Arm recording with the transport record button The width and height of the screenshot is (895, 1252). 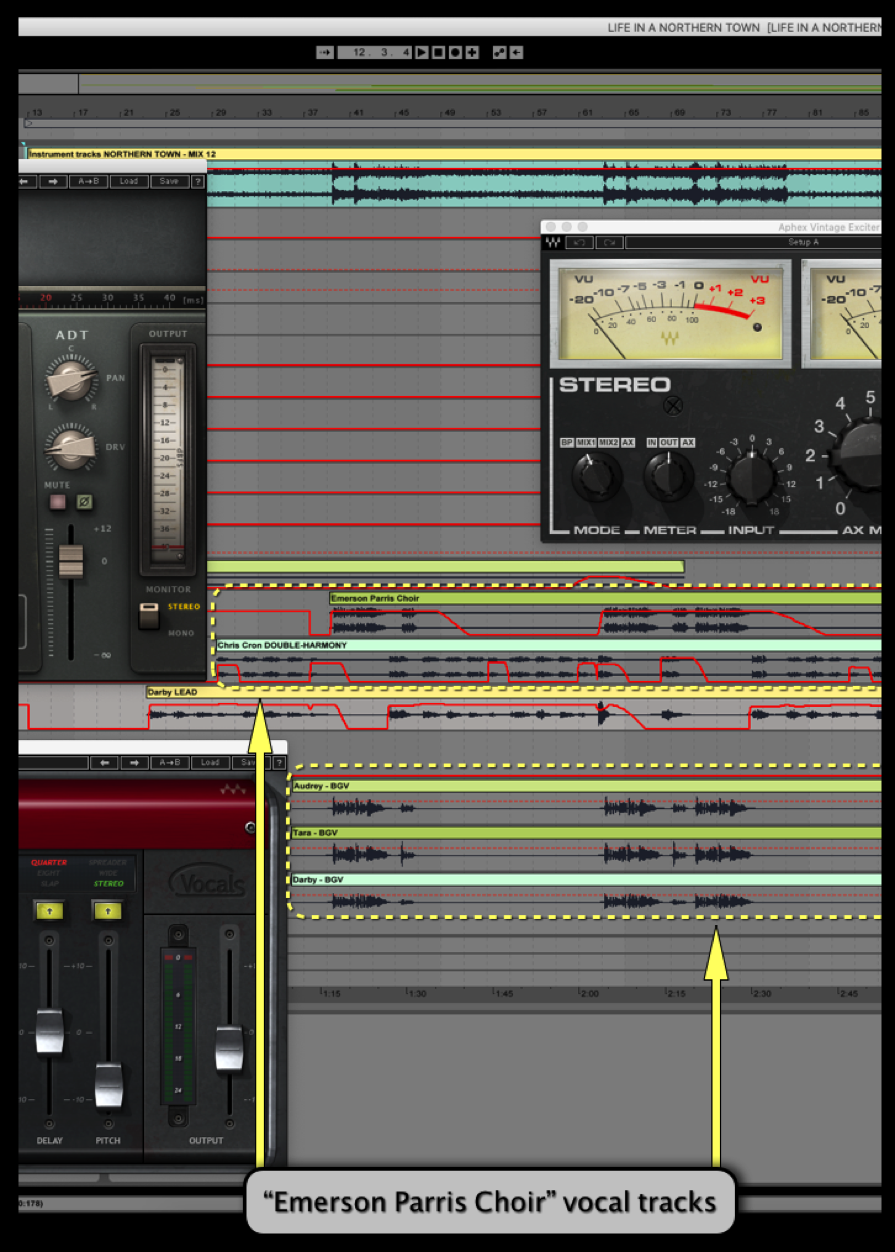[x=455, y=52]
